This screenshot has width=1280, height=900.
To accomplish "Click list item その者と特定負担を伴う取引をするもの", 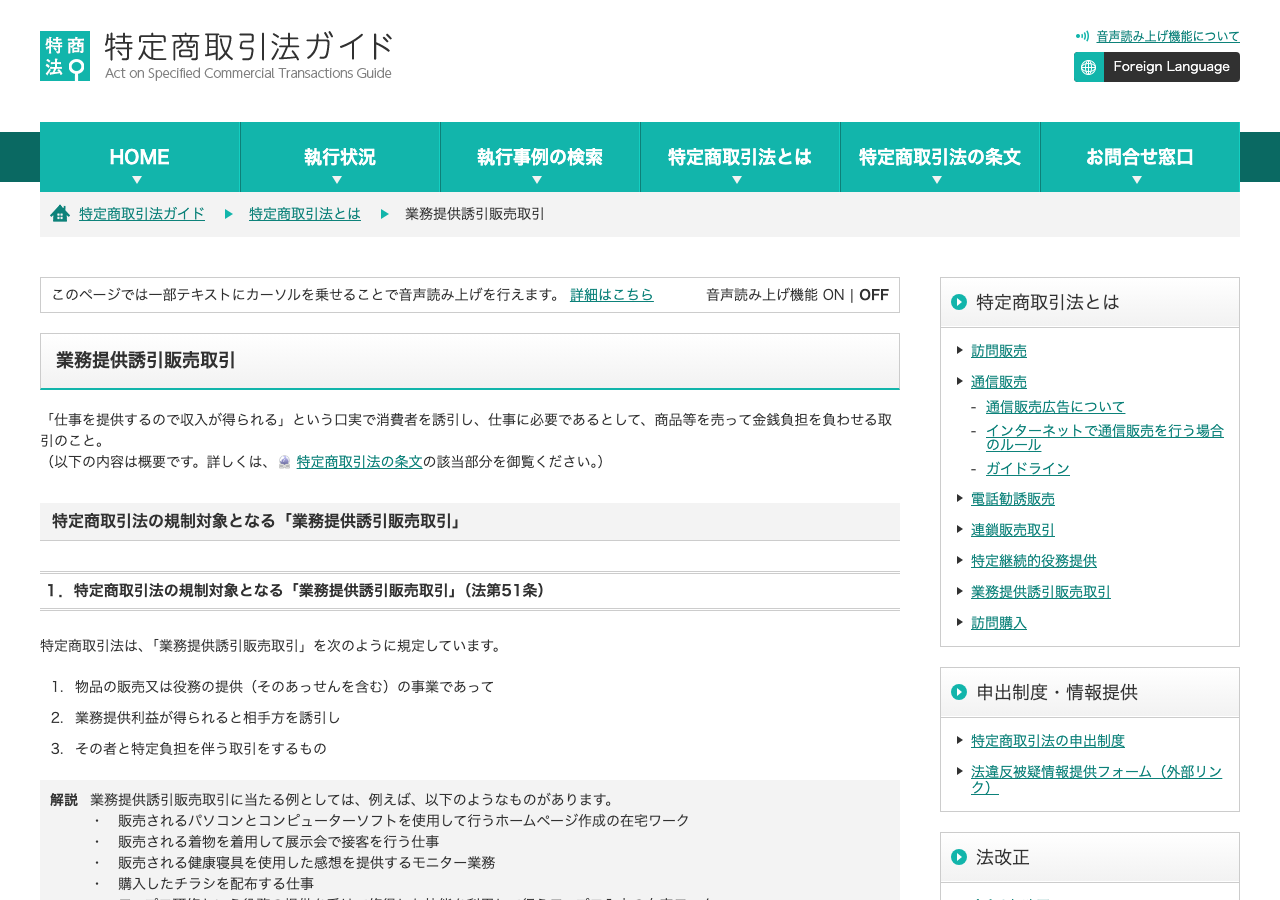I will [201, 749].
